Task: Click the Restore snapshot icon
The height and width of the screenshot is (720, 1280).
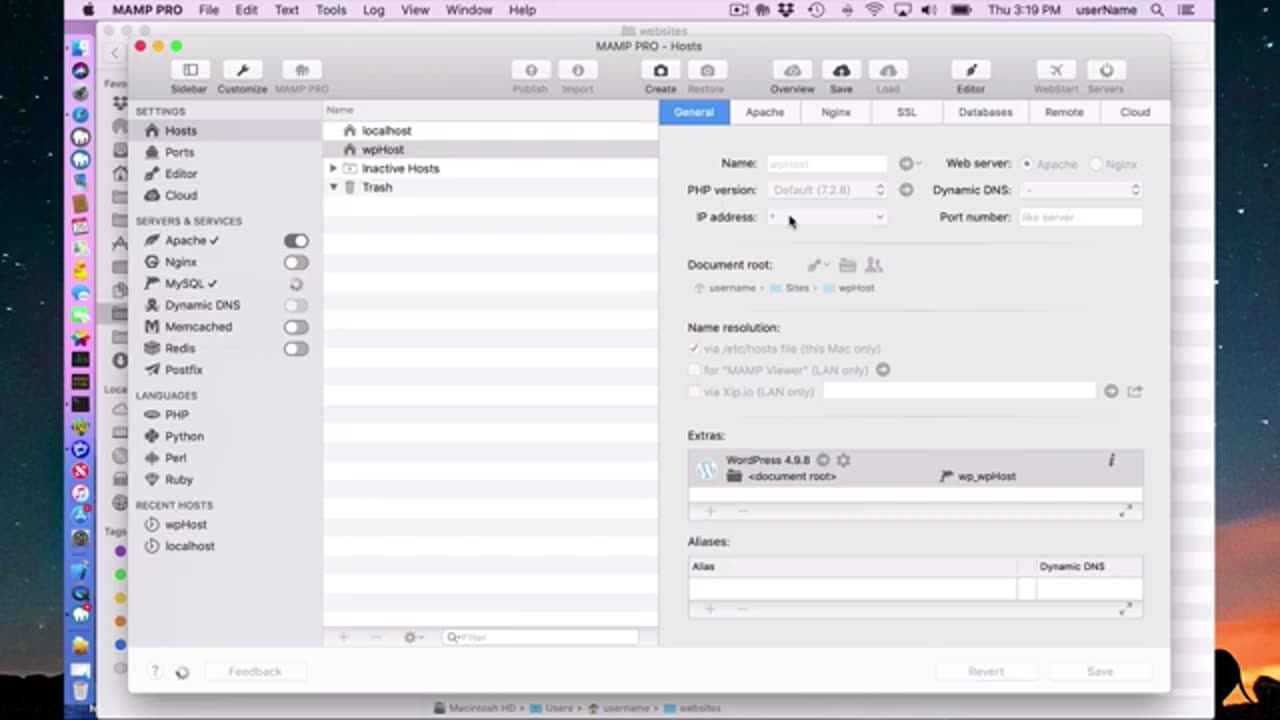Action: click(707, 70)
